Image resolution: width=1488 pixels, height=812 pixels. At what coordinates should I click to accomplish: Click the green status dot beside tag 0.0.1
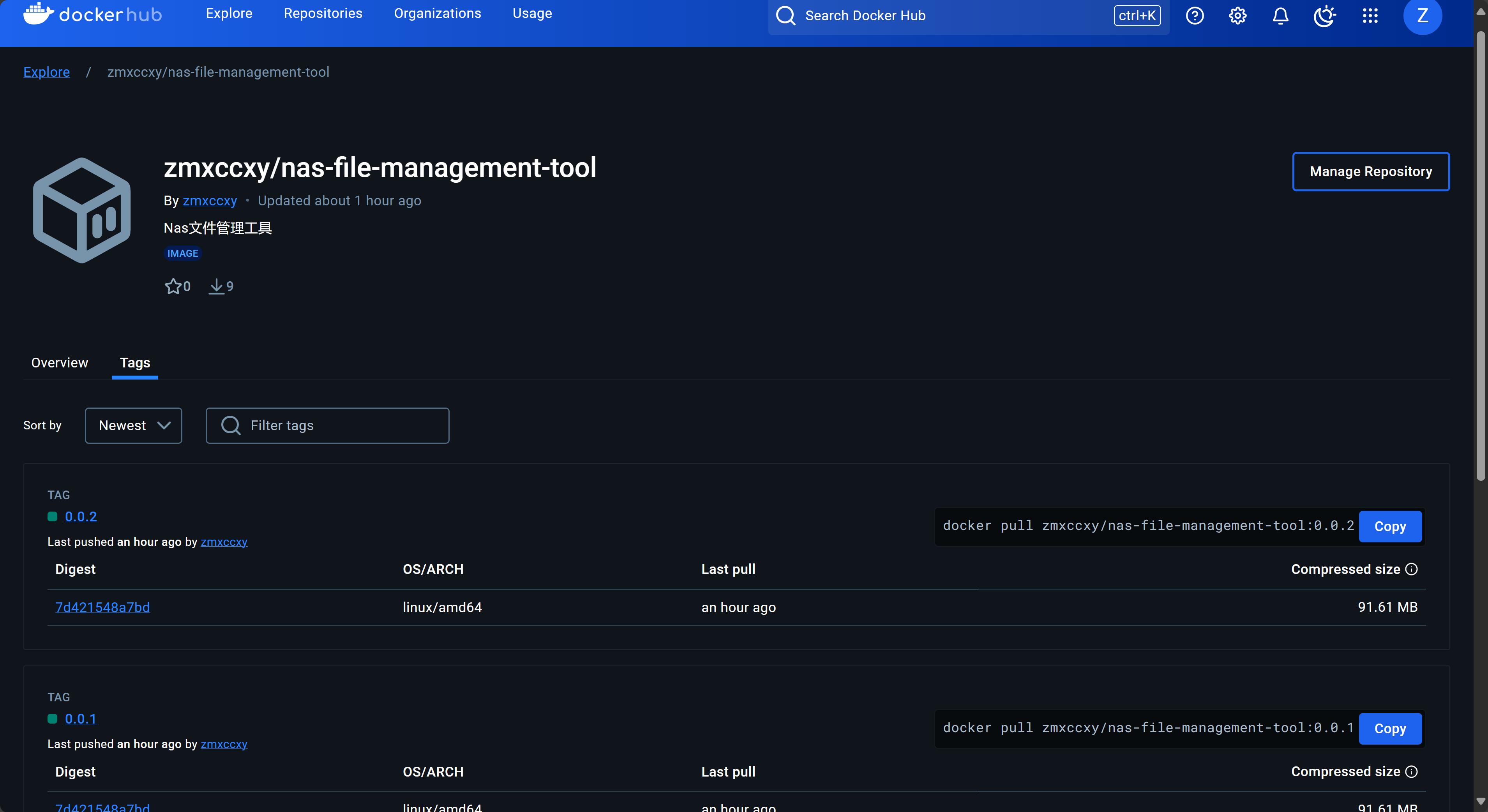[53, 719]
